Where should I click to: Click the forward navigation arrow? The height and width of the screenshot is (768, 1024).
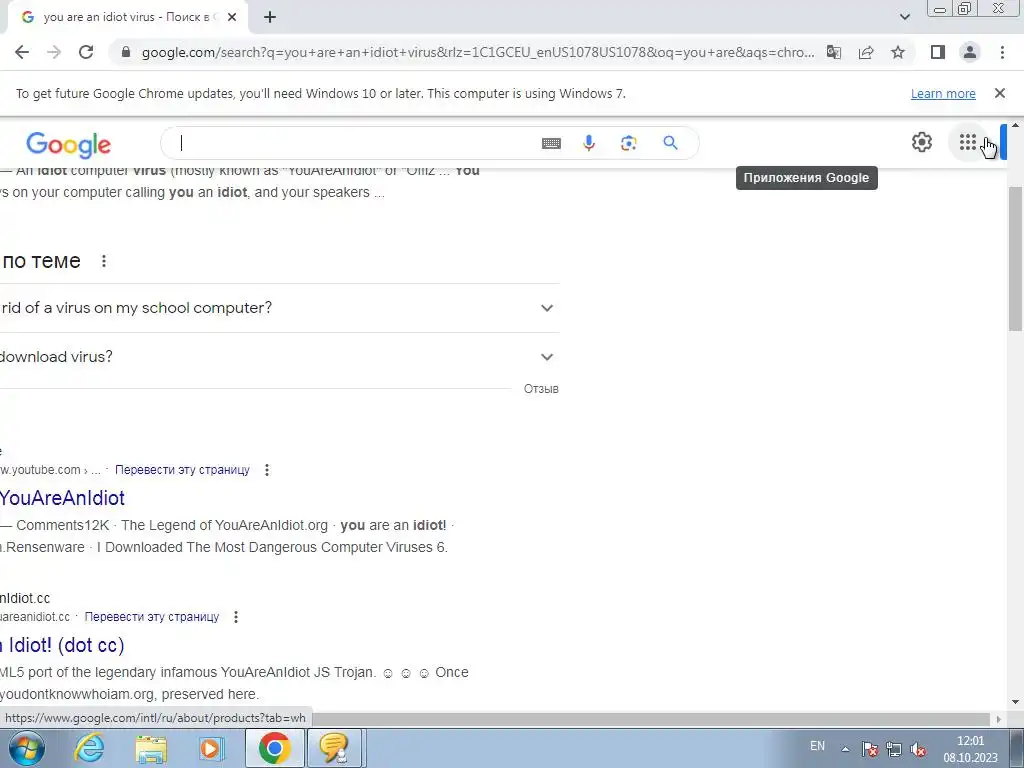click(x=54, y=52)
